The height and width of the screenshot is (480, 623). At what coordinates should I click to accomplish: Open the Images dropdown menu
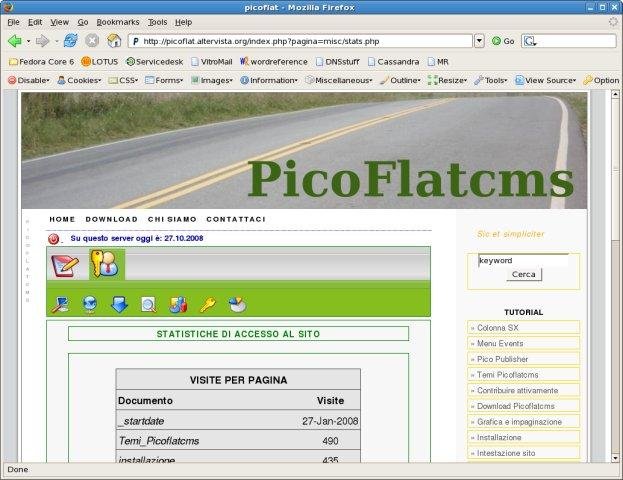[x=211, y=80]
